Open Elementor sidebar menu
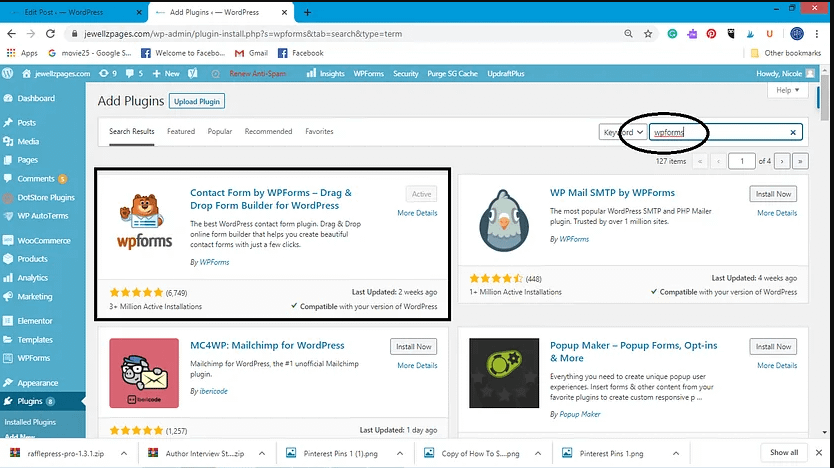 pos(35,321)
